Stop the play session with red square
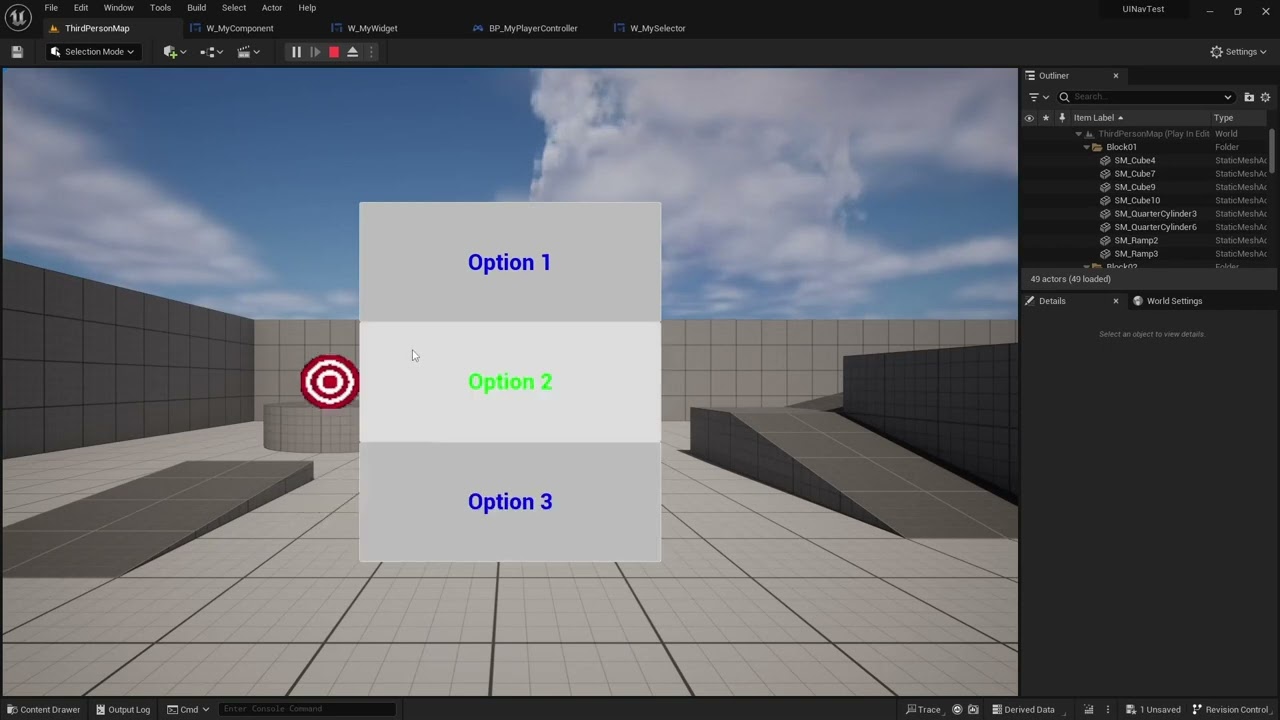The width and height of the screenshot is (1280, 720). point(334,52)
